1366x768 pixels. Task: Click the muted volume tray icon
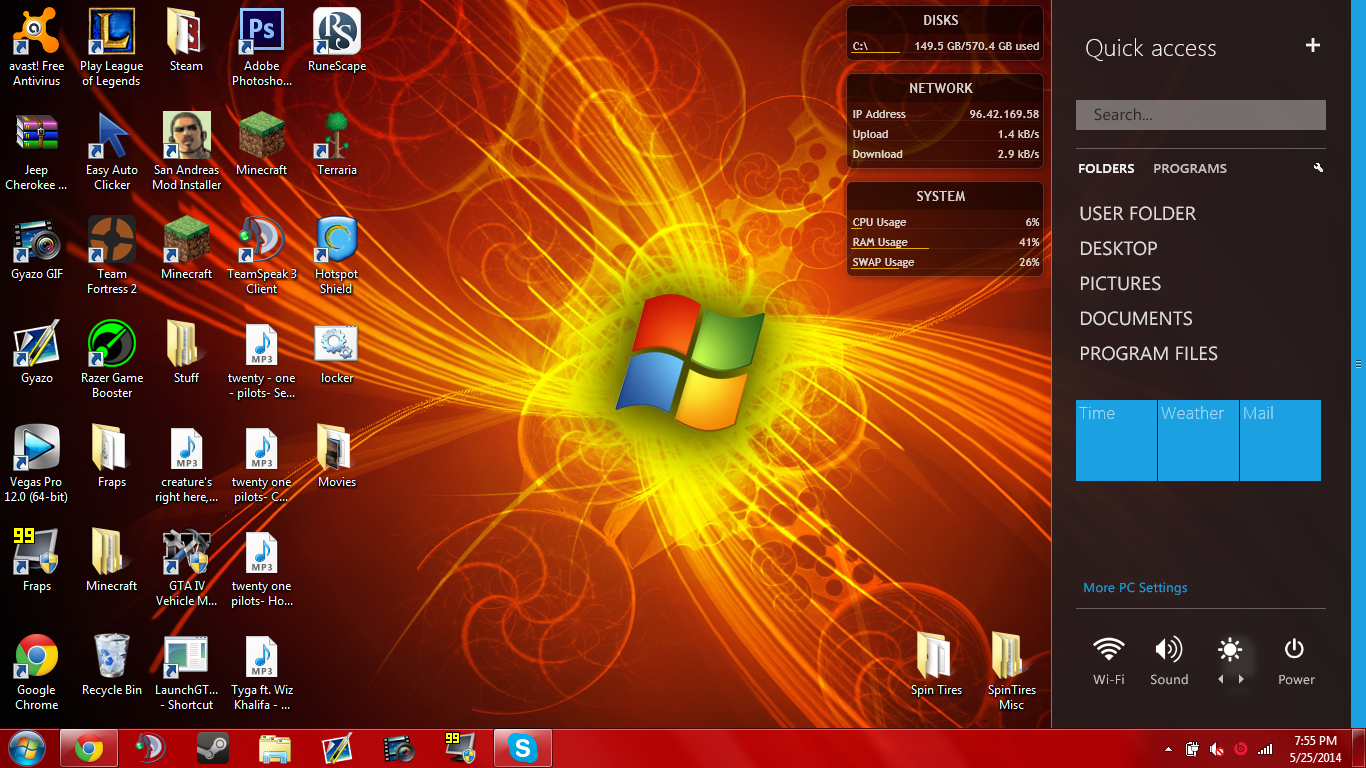pos(1217,749)
